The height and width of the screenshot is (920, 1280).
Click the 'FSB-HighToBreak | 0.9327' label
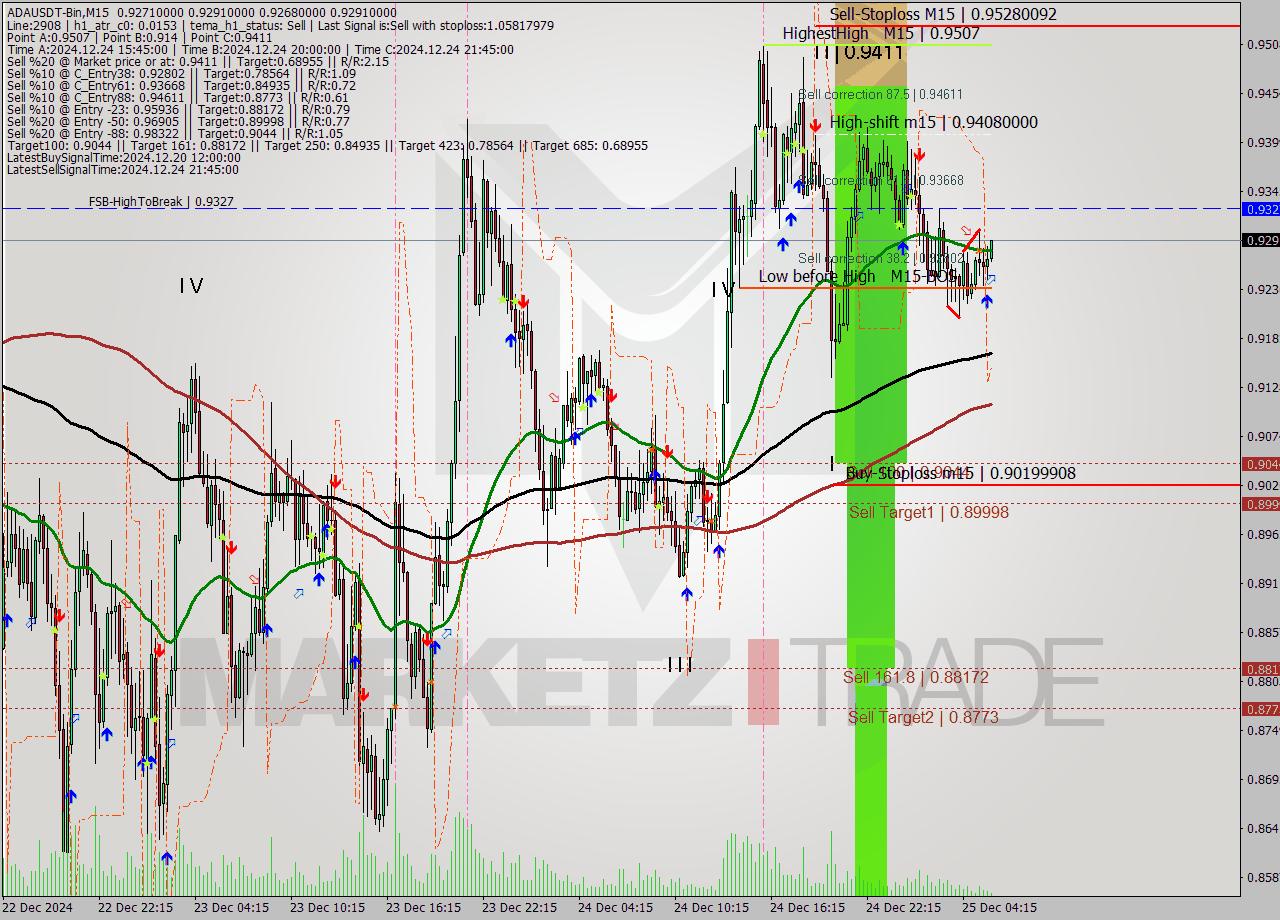tap(161, 201)
